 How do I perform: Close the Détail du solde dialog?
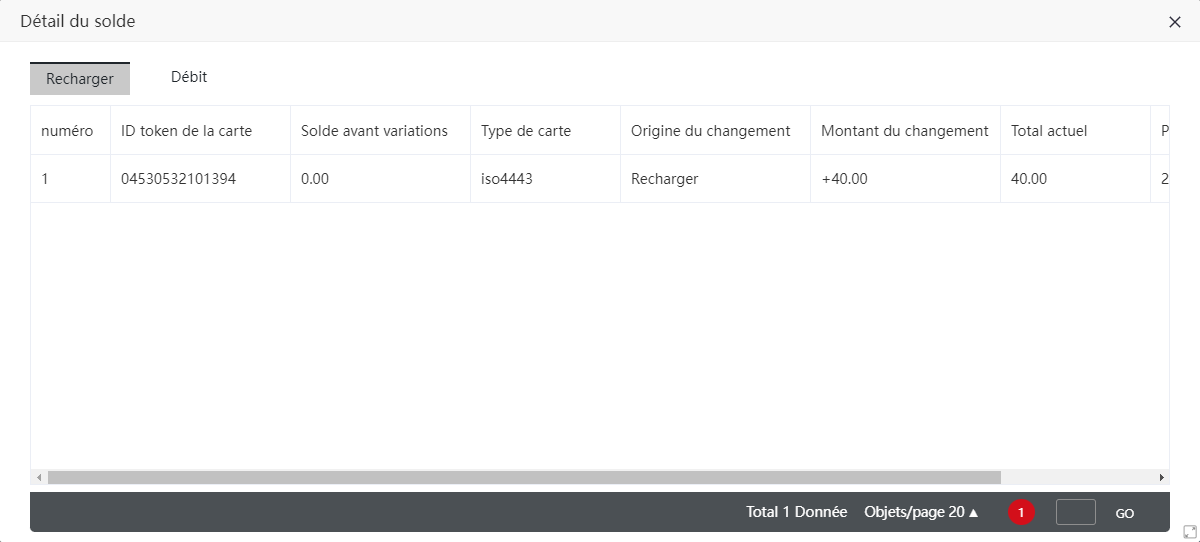(x=1175, y=22)
